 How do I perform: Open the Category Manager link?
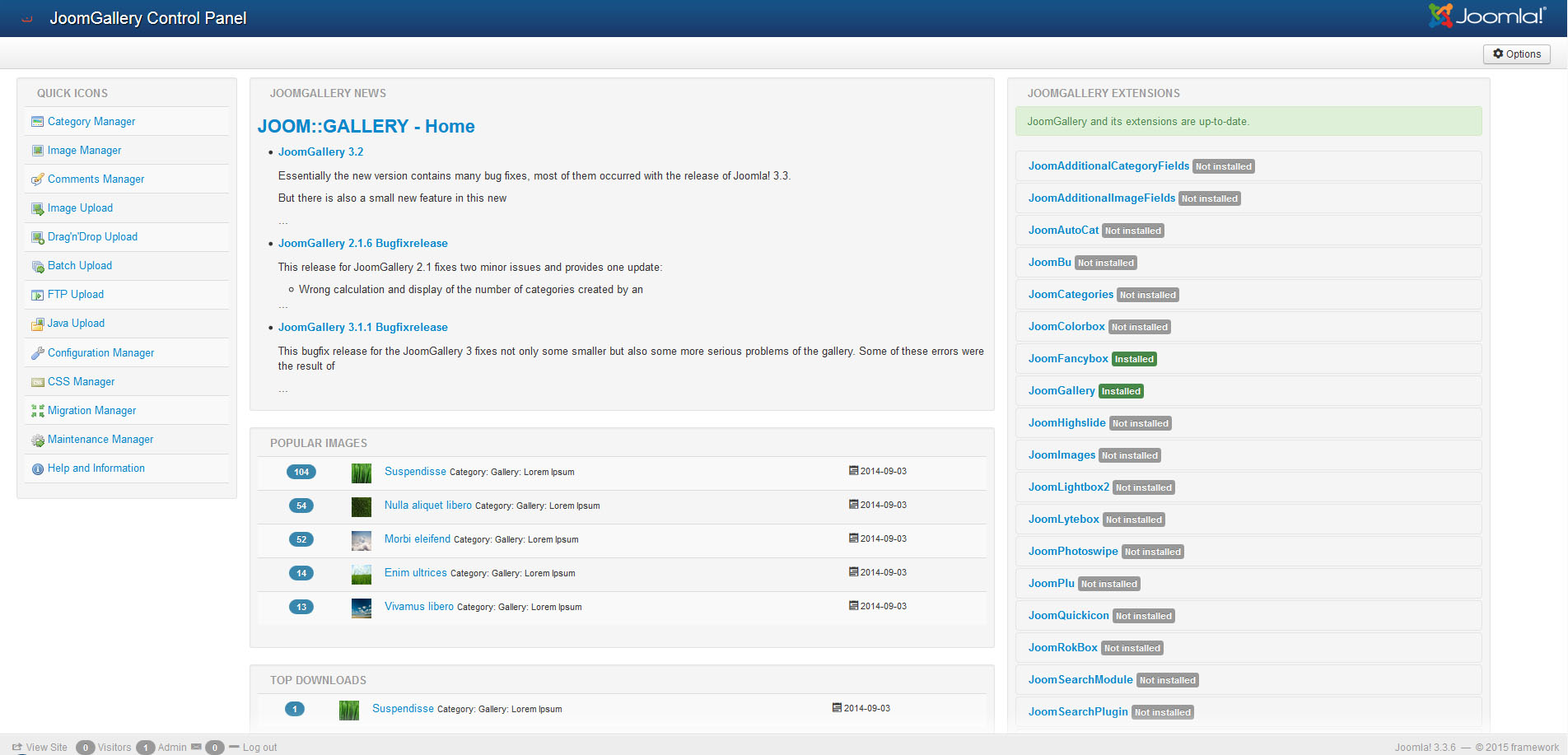tap(91, 122)
